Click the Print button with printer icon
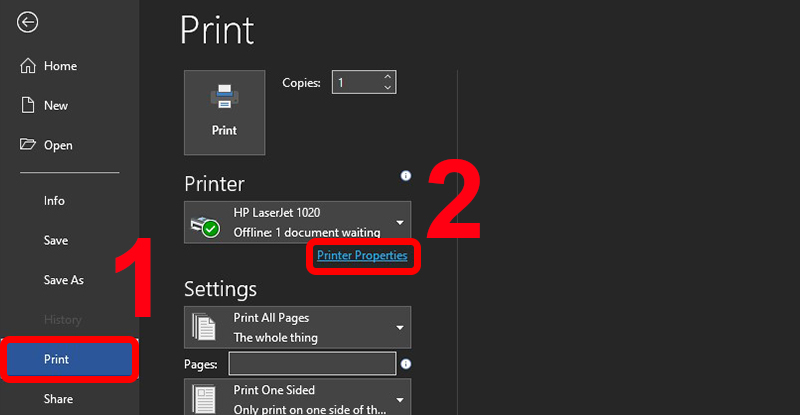Viewport: 800px width, 415px height. (224, 112)
